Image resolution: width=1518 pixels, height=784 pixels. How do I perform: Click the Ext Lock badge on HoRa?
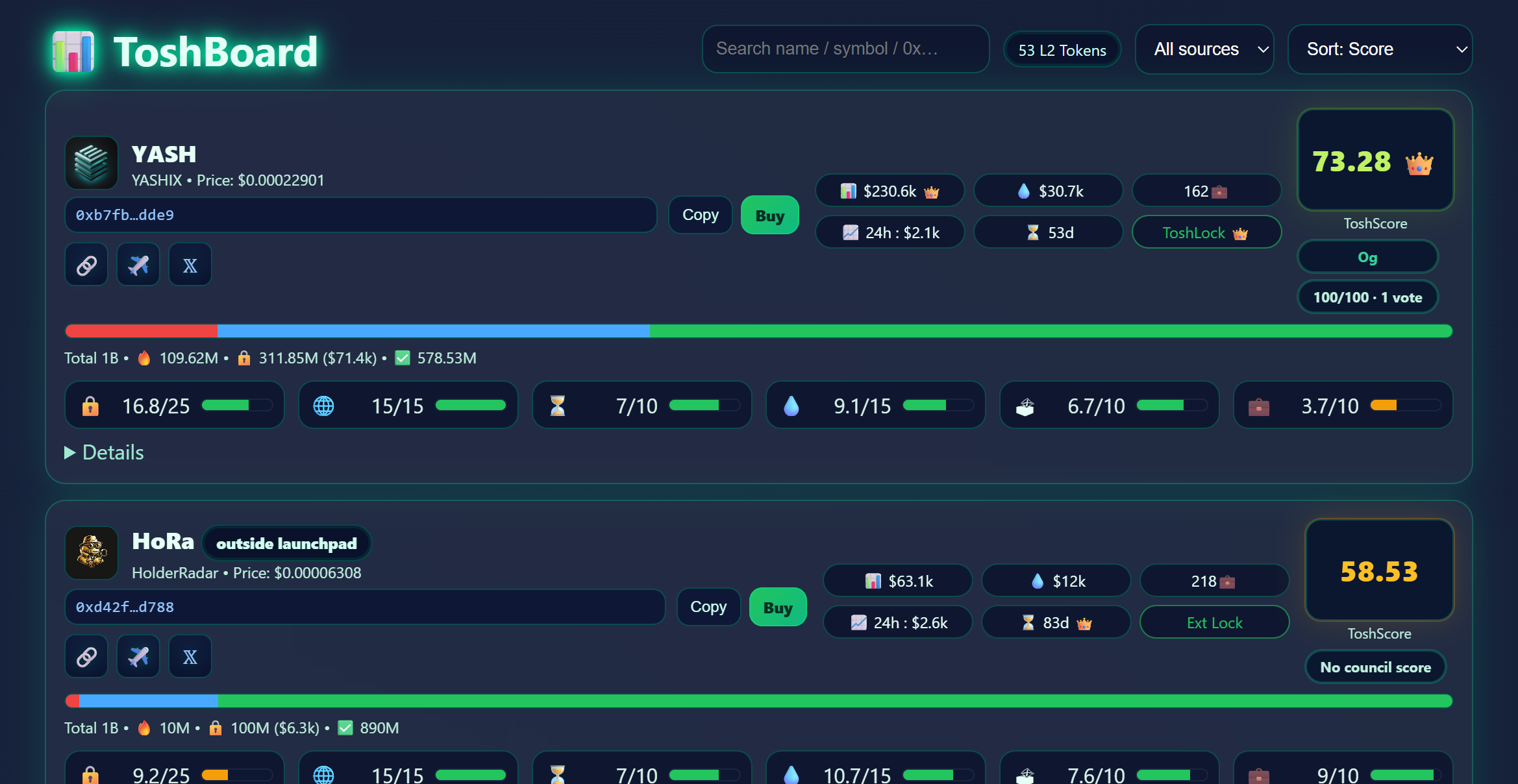coord(1214,622)
